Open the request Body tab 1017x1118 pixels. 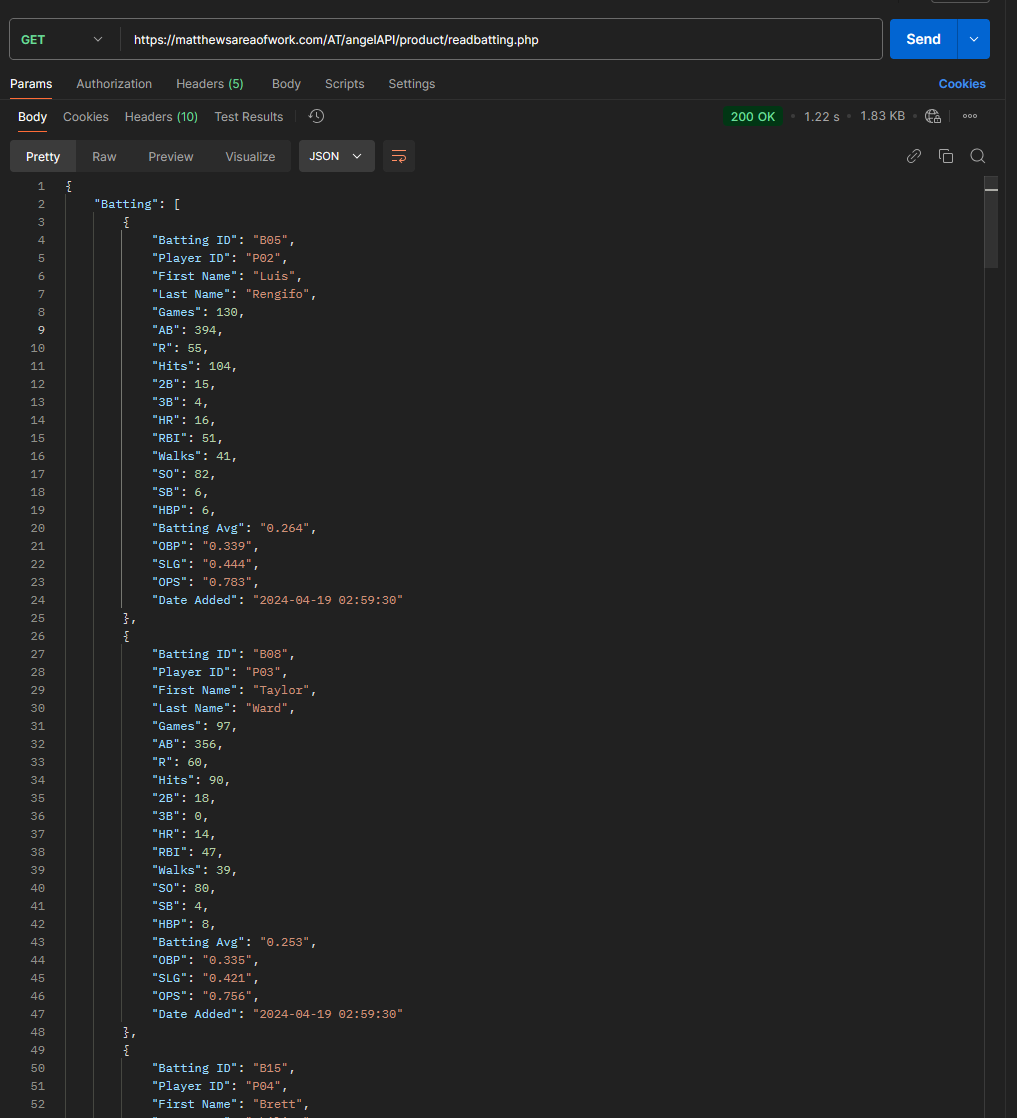tap(286, 83)
